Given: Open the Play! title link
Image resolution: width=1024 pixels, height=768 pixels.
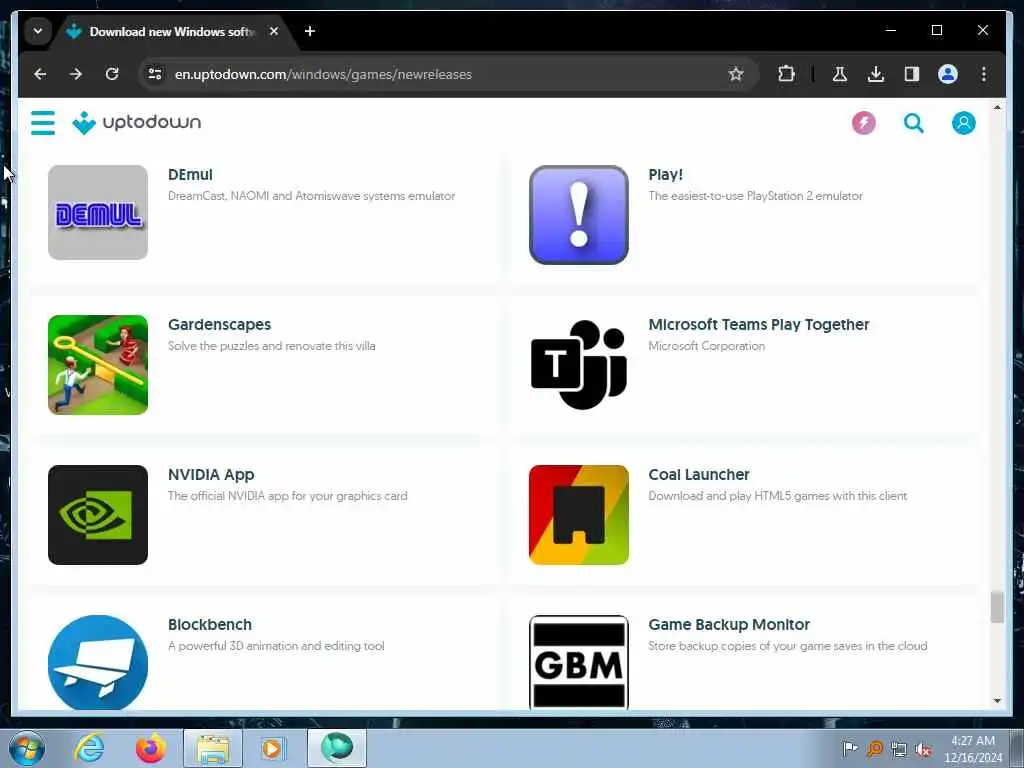Looking at the screenshot, I should (x=665, y=175).
